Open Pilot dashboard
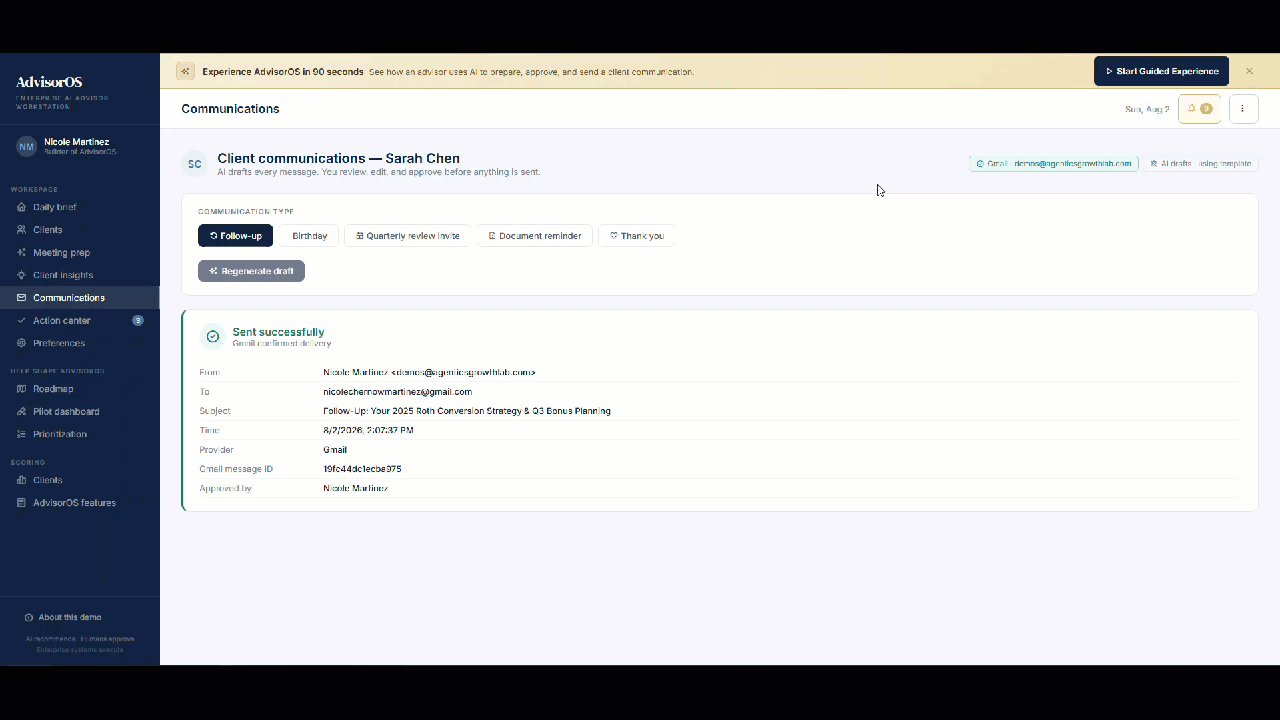Viewport: 1280px width, 720px height. pos(79,412)
